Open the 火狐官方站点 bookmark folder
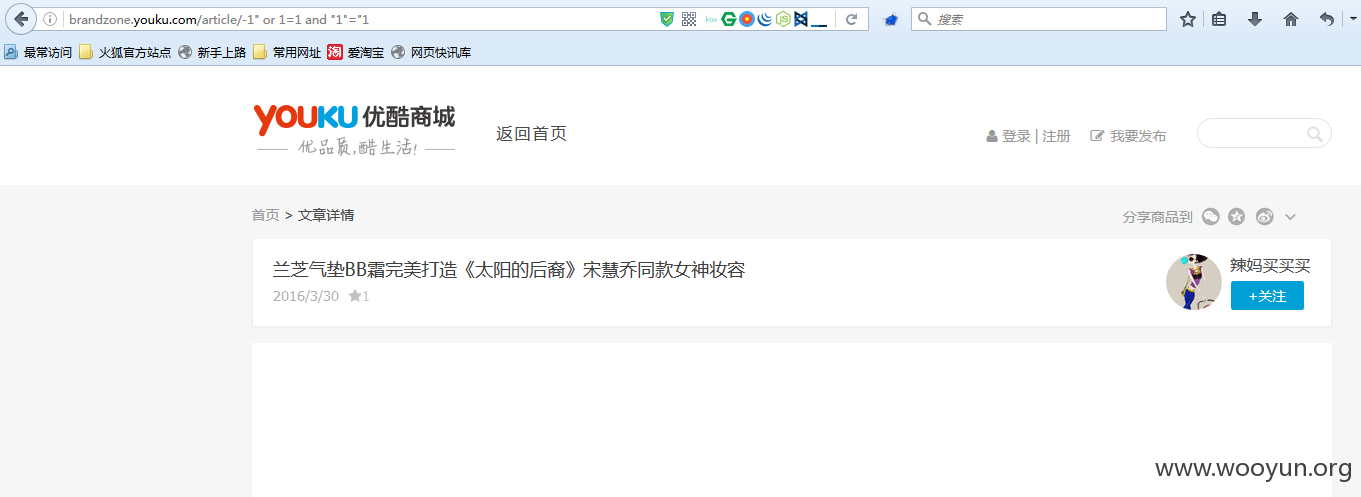 point(125,52)
